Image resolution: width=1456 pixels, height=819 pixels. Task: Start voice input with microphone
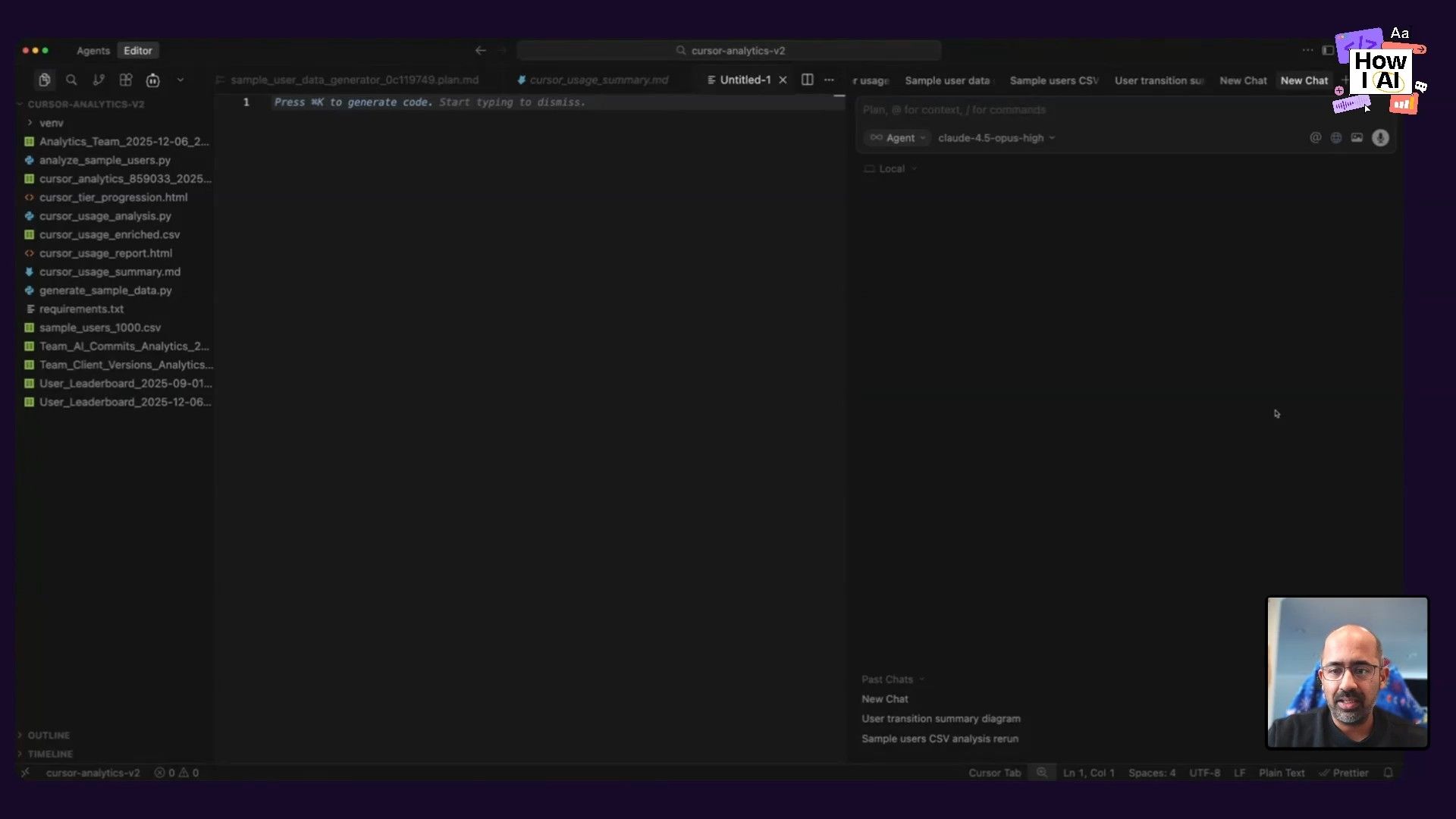click(x=1380, y=138)
